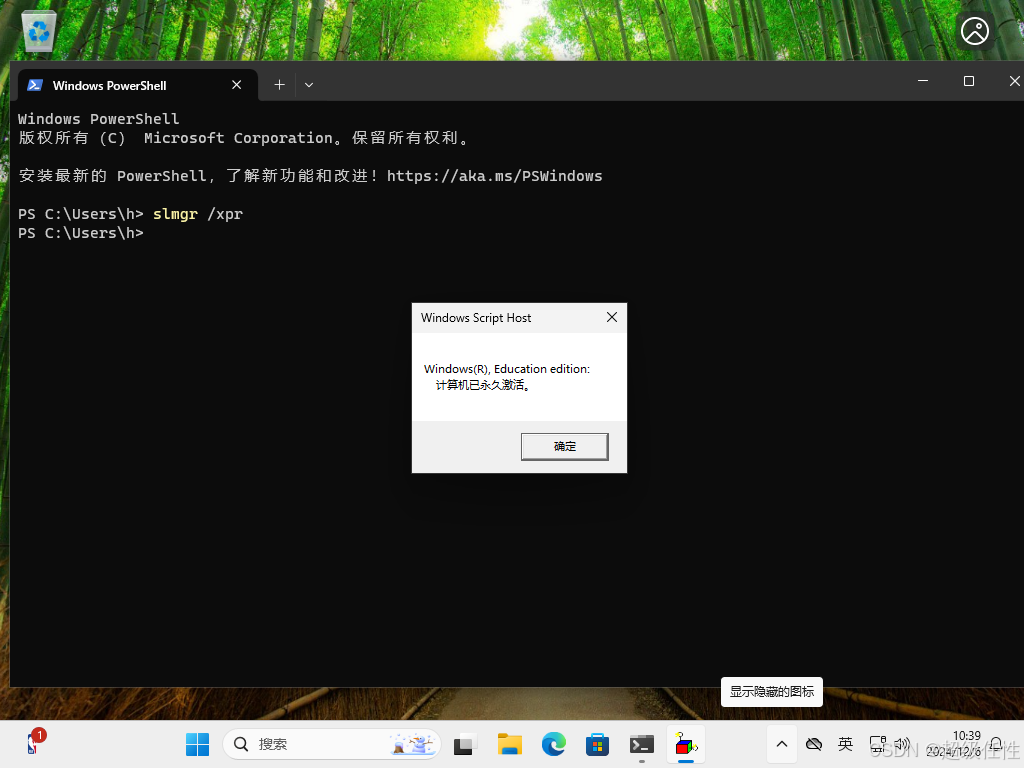Screen dimensions: 1024x768
Task: Open Task View from taskbar
Action: 464,744
